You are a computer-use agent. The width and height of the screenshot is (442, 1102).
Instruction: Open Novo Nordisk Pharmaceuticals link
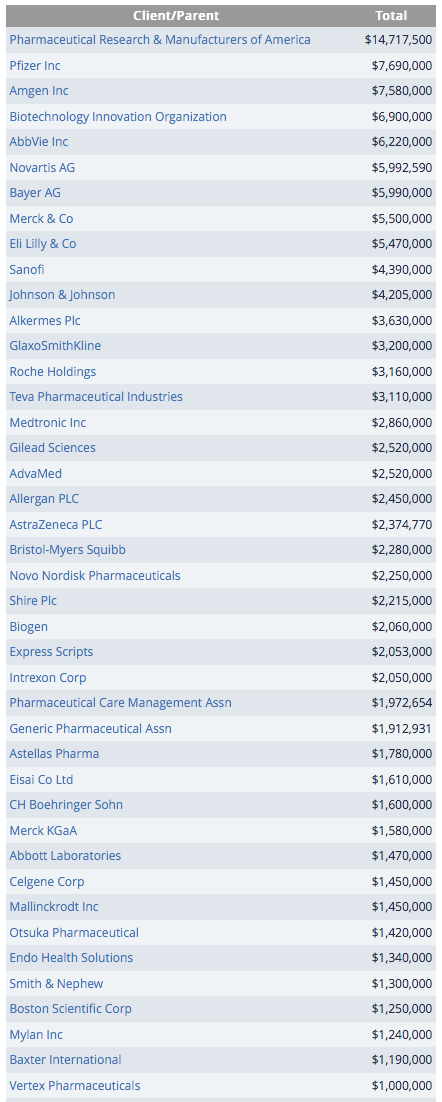(x=95, y=576)
